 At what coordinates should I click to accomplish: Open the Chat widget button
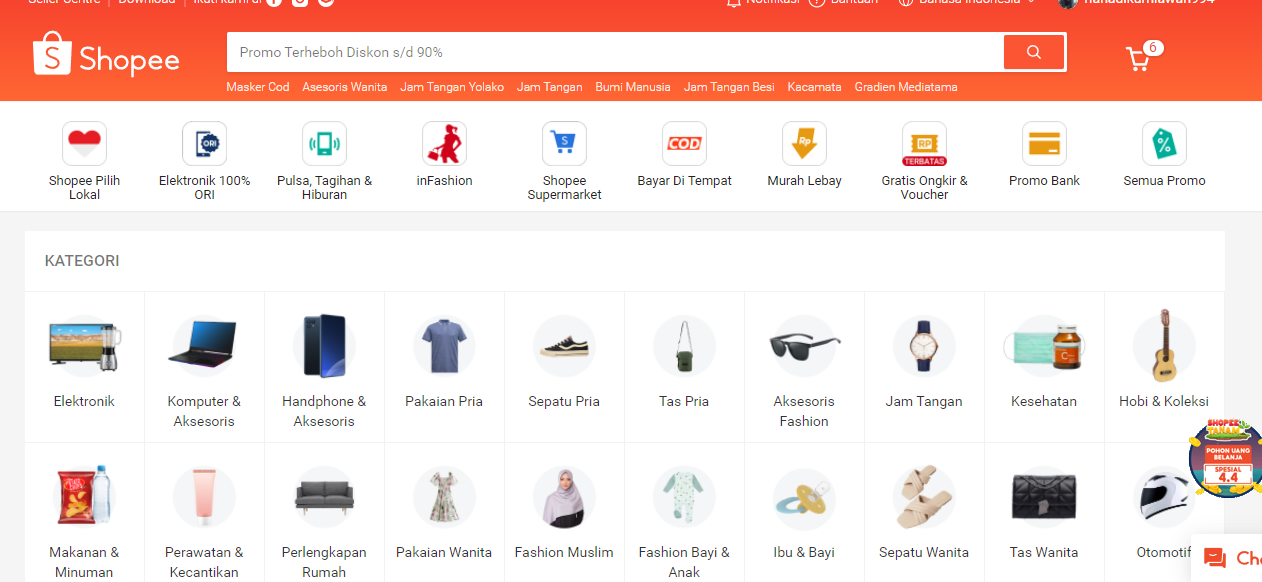(x=1228, y=558)
